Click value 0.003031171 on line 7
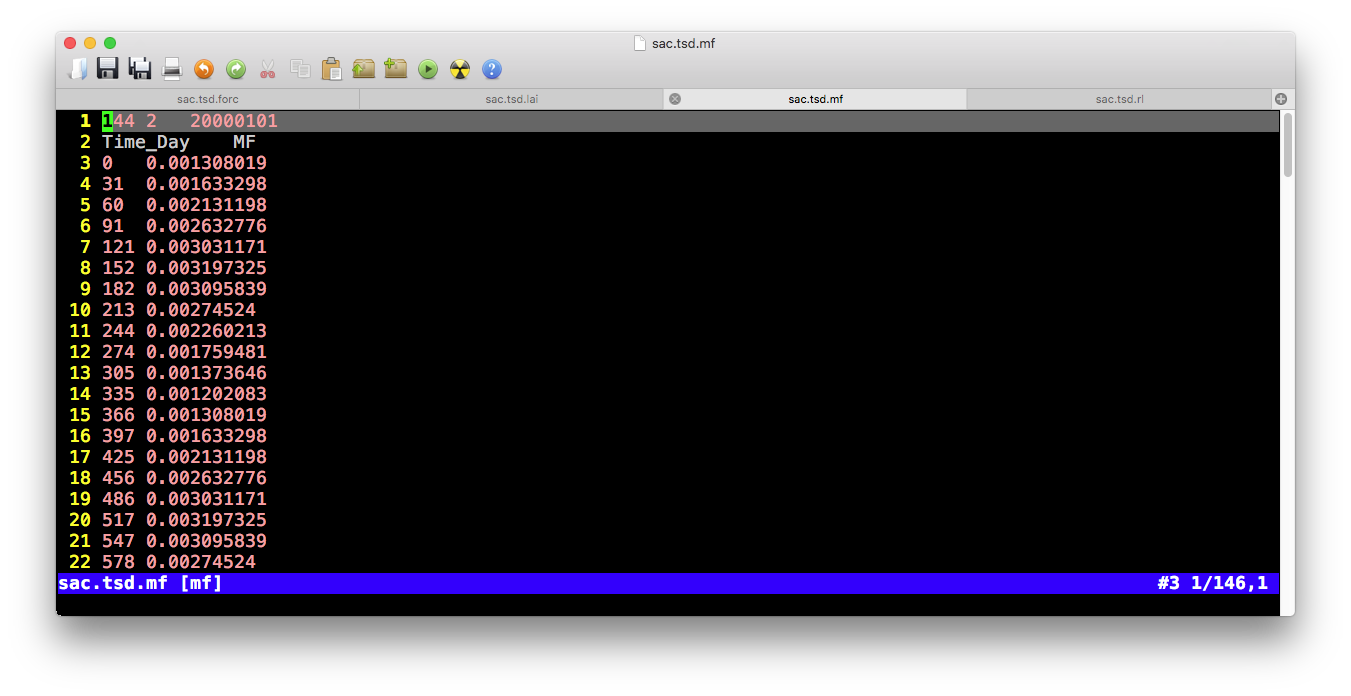The image size is (1351, 696). (206, 247)
